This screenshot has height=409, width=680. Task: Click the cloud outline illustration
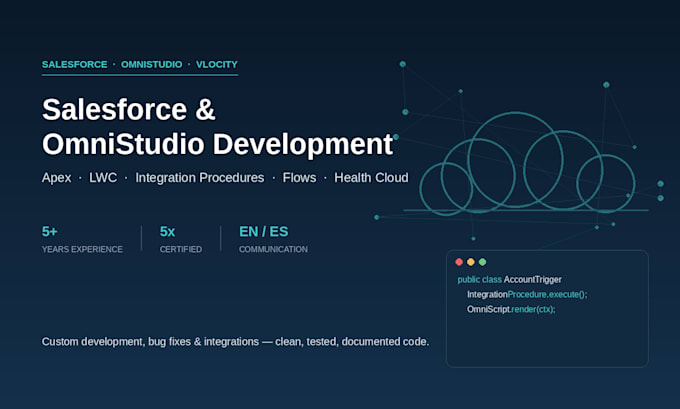click(x=528, y=164)
